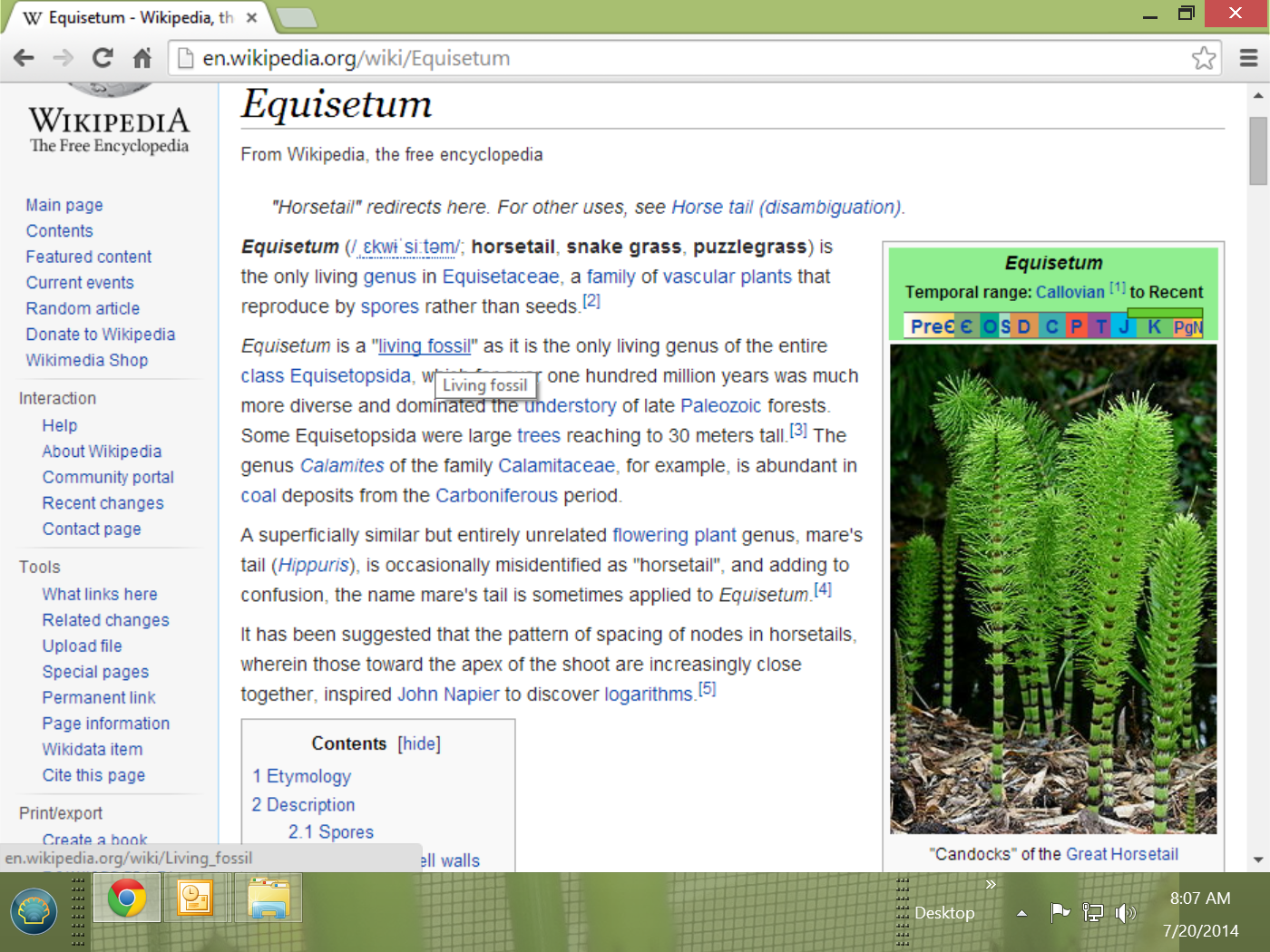
Task: Open About Wikipedia
Action: pyautogui.click(x=102, y=452)
